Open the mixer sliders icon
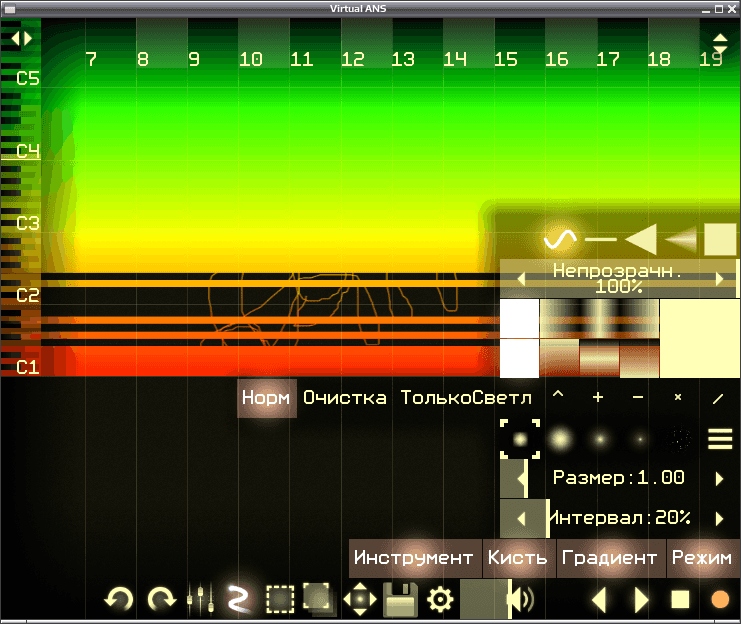 [200, 599]
